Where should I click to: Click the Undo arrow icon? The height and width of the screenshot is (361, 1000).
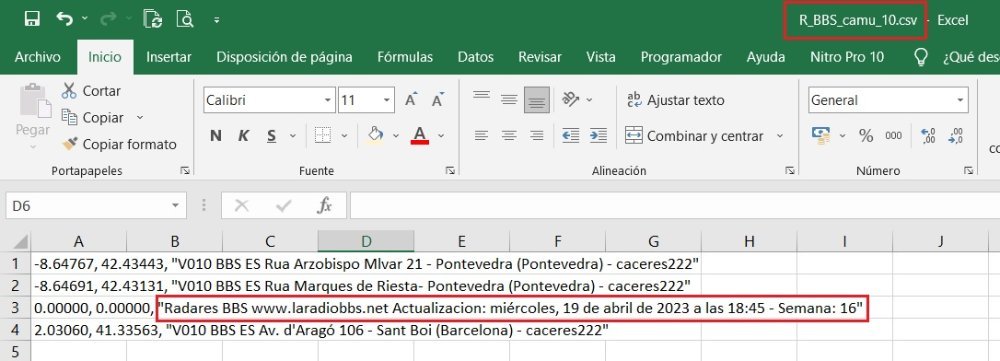coord(64,19)
